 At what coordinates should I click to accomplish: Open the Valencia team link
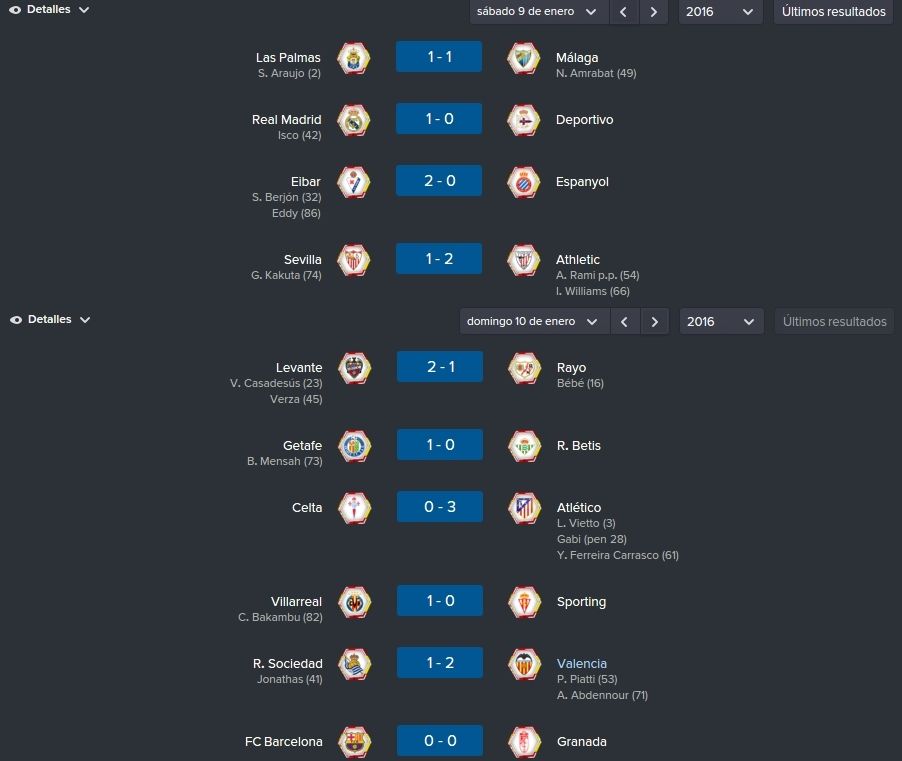coord(582,664)
